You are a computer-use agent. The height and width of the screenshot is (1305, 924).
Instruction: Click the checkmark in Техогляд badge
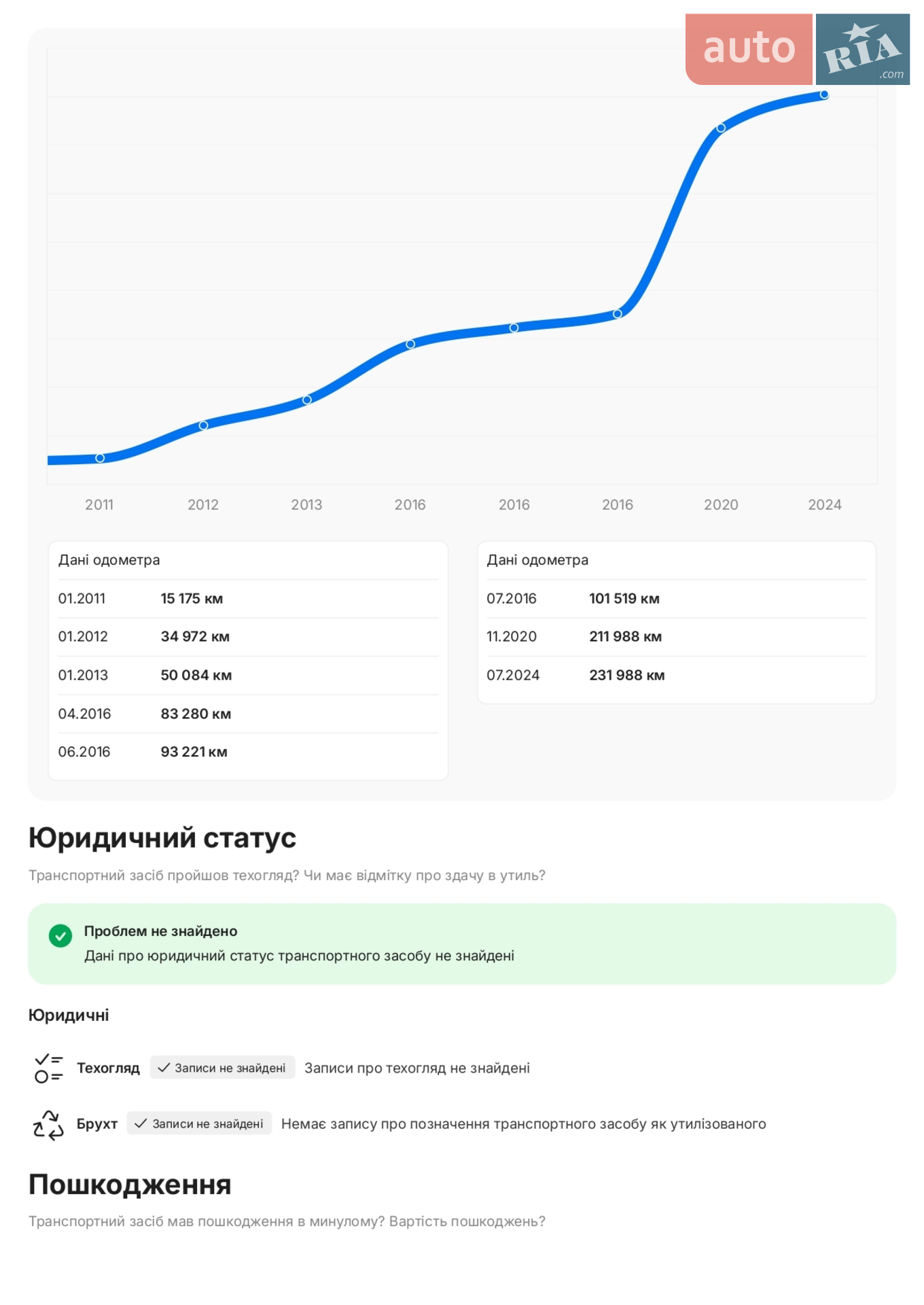pyautogui.click(x=164, y=1068)
